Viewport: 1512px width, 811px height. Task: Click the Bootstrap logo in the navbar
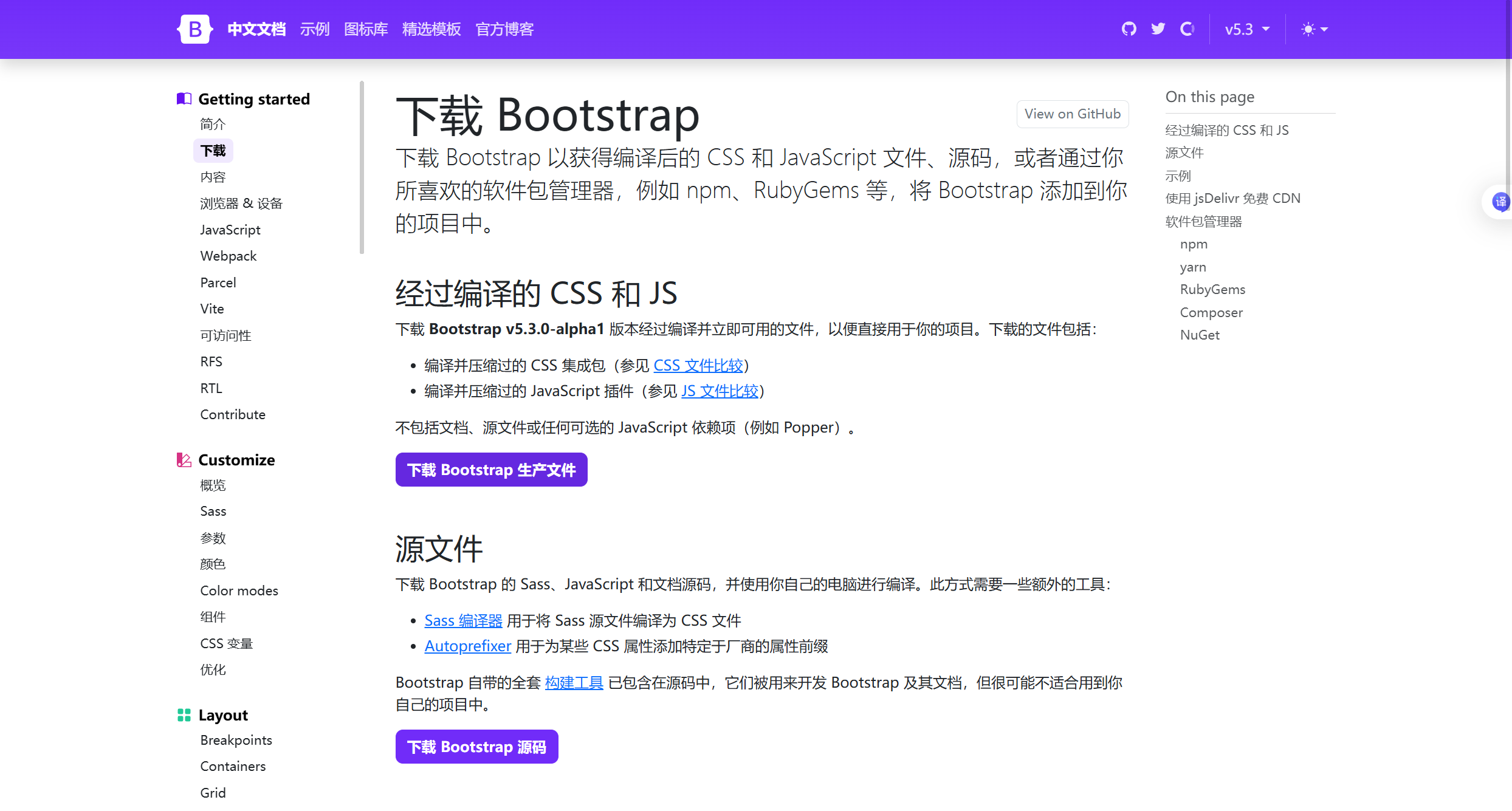click(194, 29)
